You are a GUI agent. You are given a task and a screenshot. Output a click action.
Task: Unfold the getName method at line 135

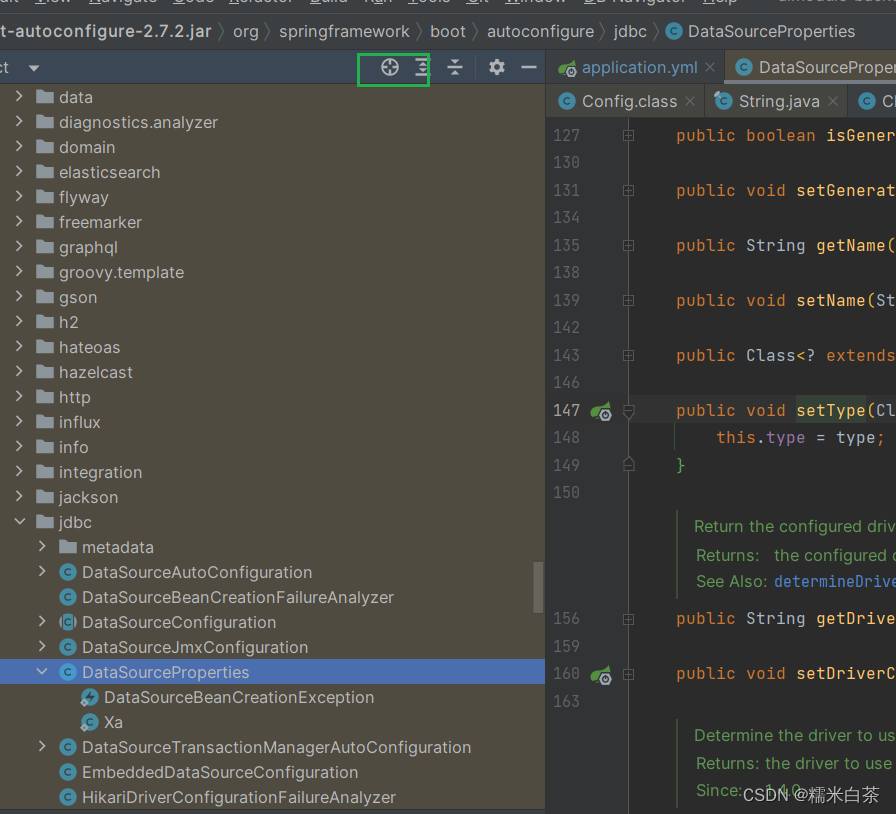pyautogui.click(x=628, y=245)
